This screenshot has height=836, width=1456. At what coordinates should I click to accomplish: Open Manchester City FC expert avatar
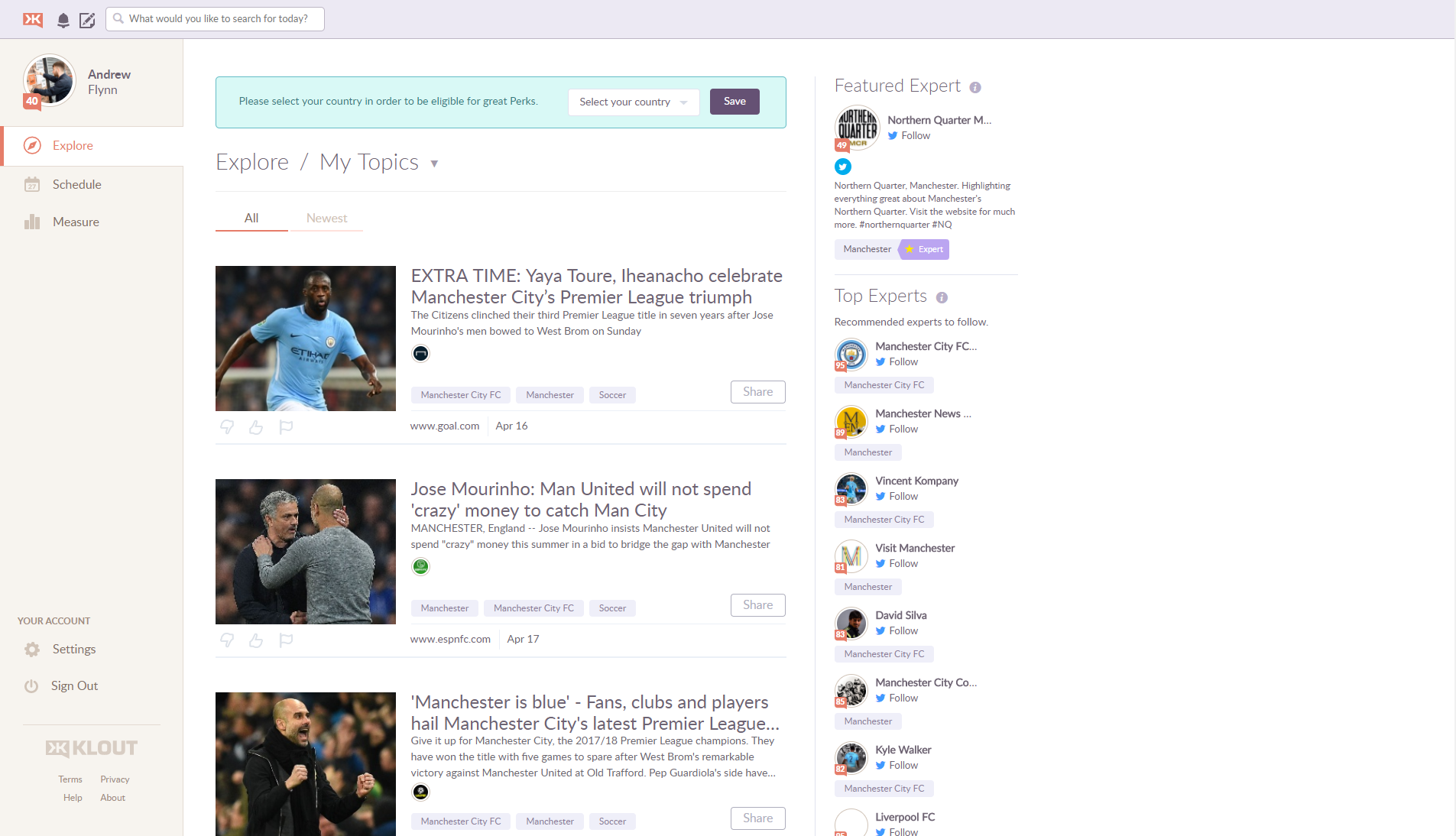click(x=851, y=355)
